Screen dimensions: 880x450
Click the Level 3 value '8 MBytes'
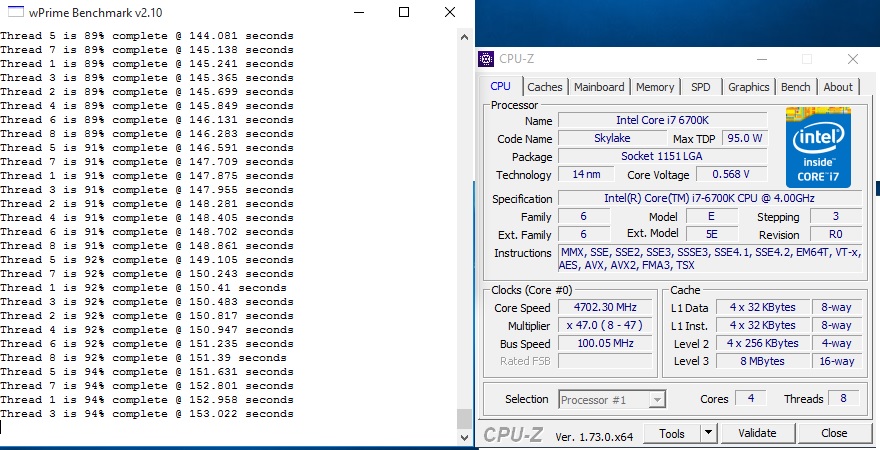(x=763, y=361)
